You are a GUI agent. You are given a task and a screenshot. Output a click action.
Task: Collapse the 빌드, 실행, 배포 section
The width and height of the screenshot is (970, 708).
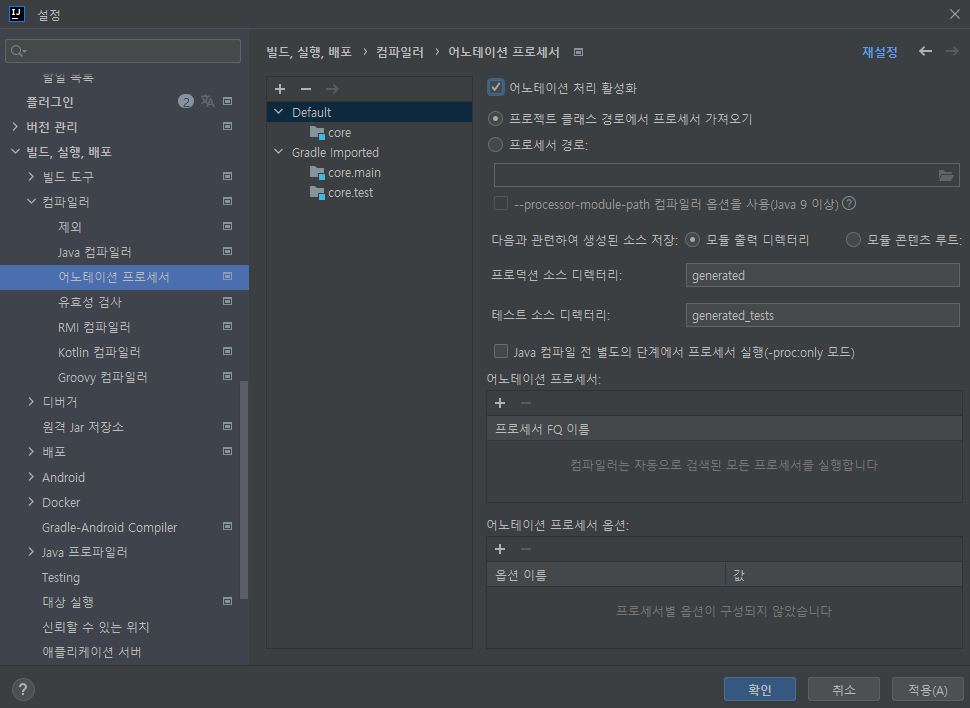tap(15, 152)
